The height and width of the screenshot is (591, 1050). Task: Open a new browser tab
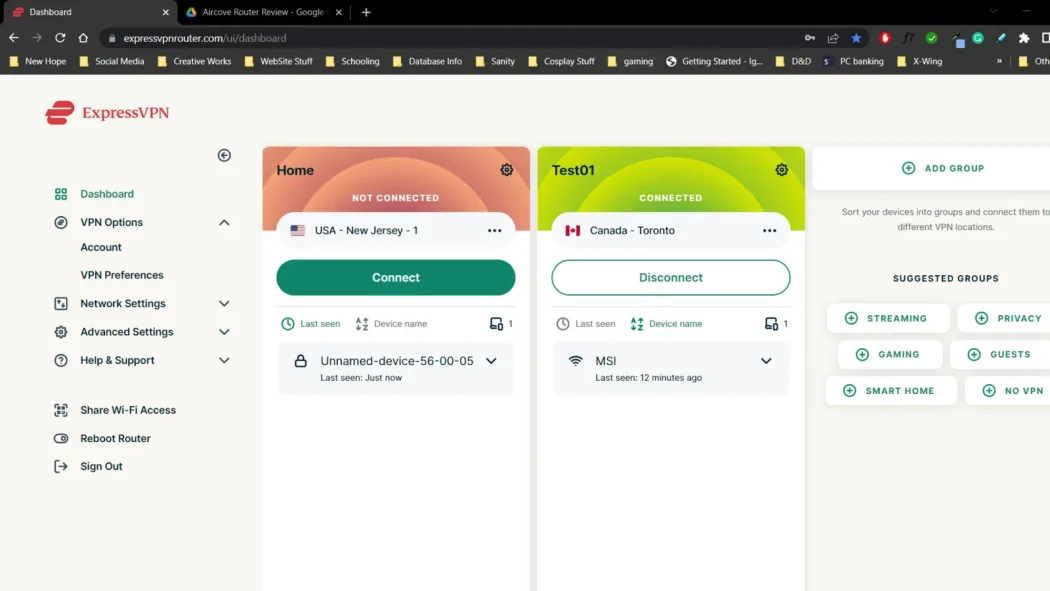click(366, 12)
